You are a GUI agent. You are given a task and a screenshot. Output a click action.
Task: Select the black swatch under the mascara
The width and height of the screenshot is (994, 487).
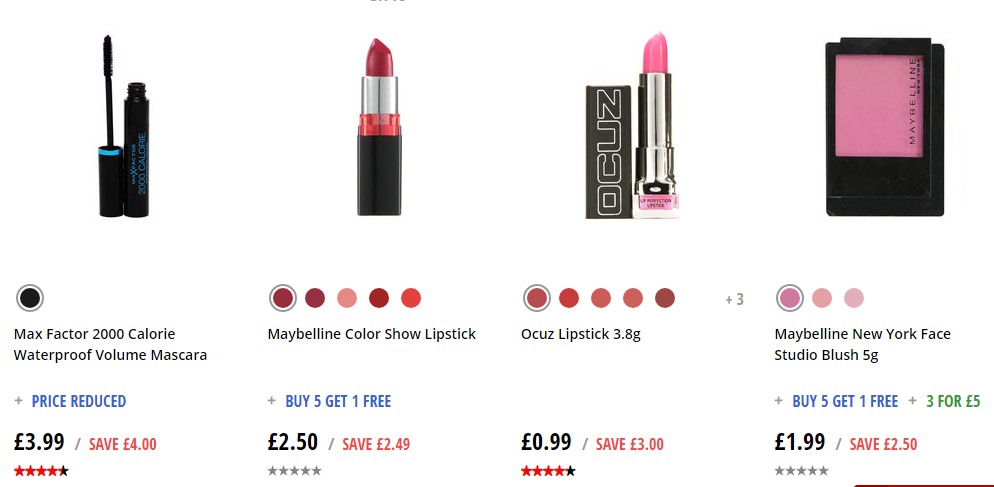pyautogui.click(x=30, y=298)
